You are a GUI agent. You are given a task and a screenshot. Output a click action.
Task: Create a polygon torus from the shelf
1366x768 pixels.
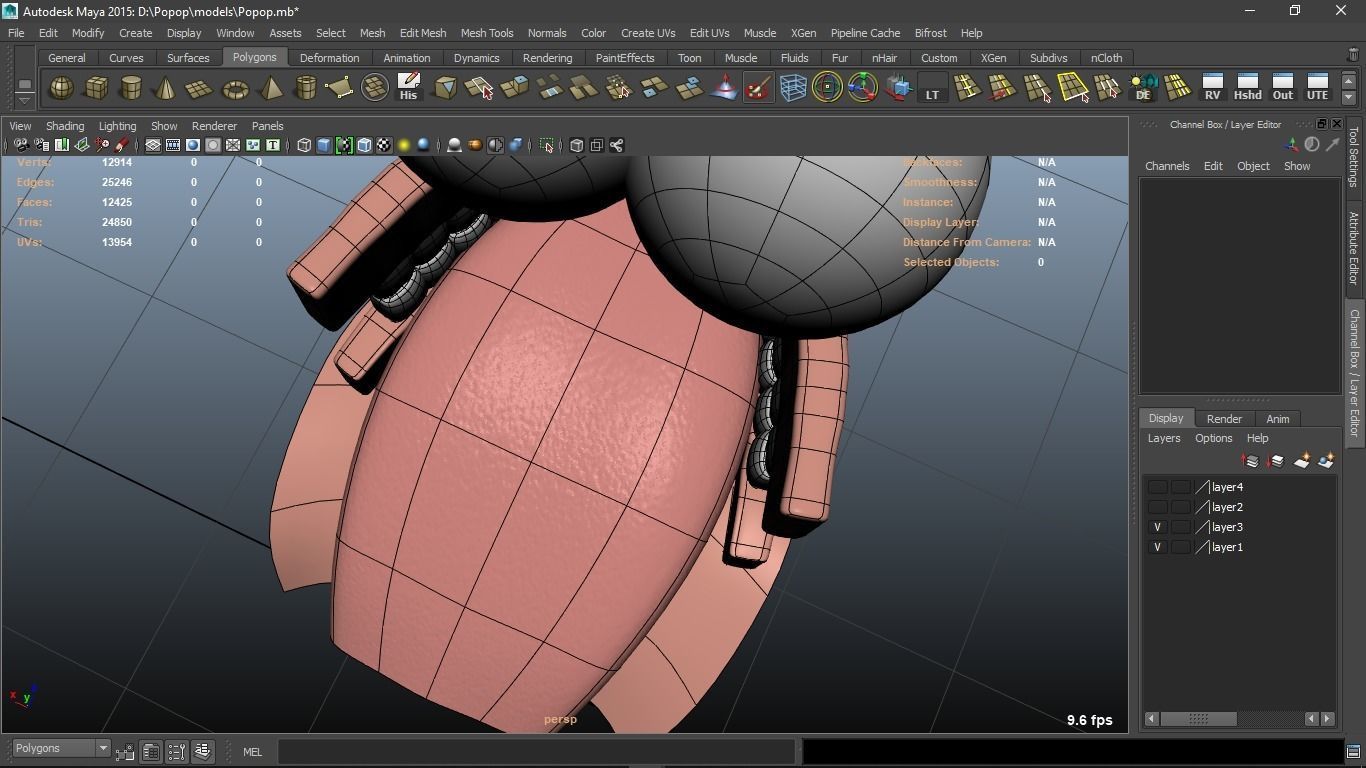235,89
